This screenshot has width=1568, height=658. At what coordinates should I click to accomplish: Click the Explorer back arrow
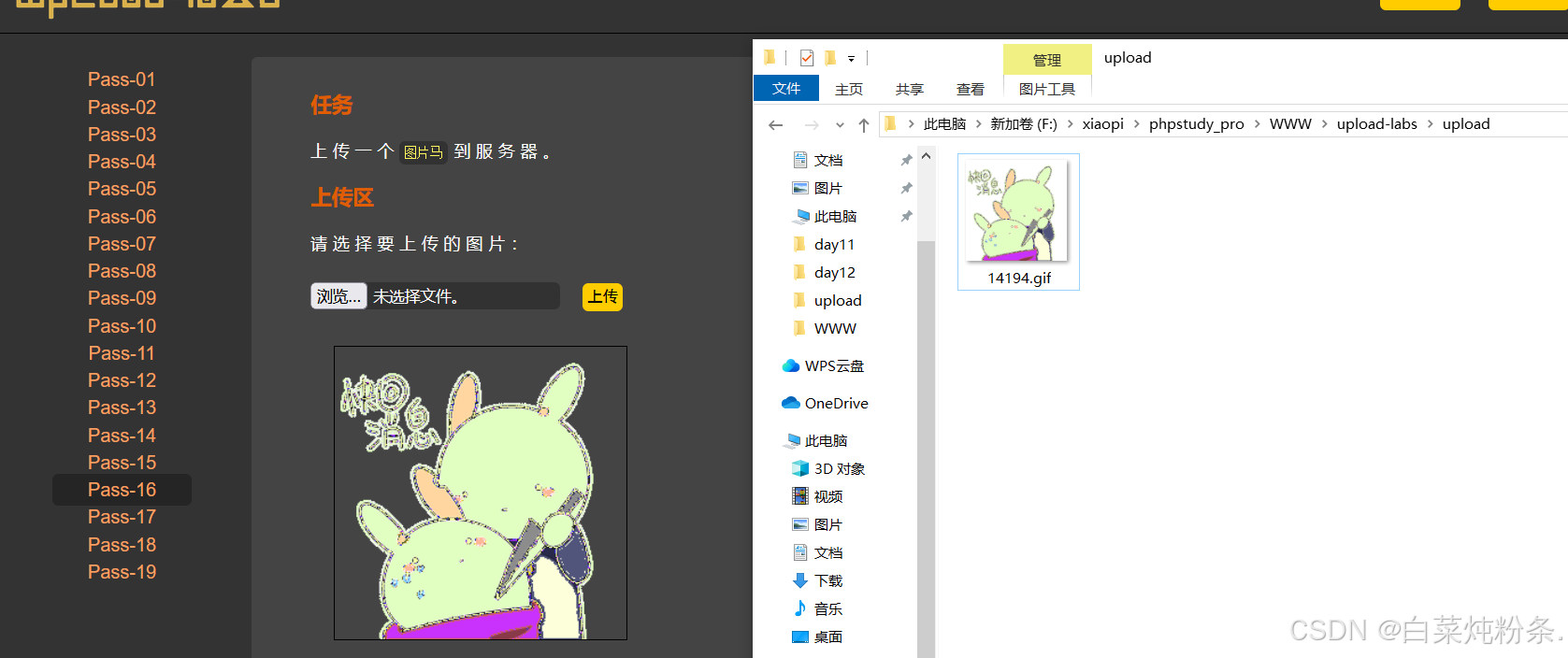click(x=775, y=124)
